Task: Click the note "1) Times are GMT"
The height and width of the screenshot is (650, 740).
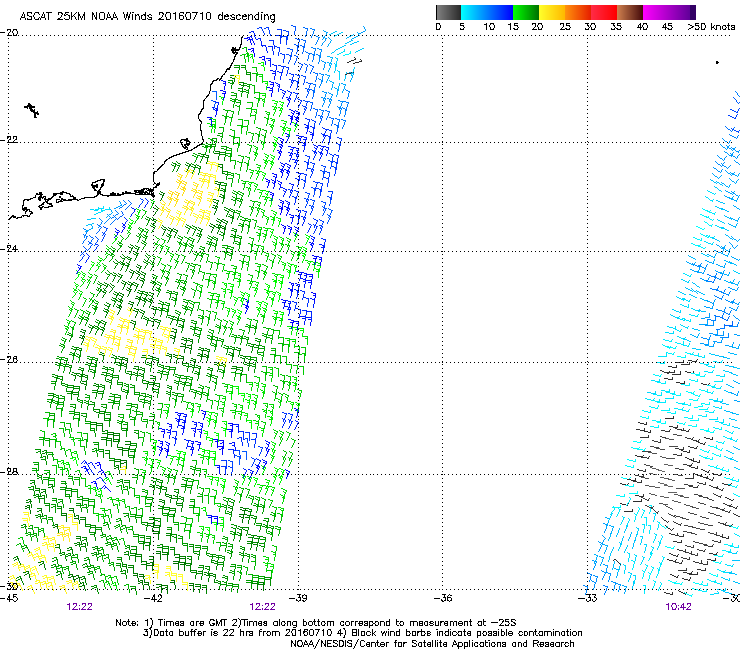Action: [x=184, y=623]
